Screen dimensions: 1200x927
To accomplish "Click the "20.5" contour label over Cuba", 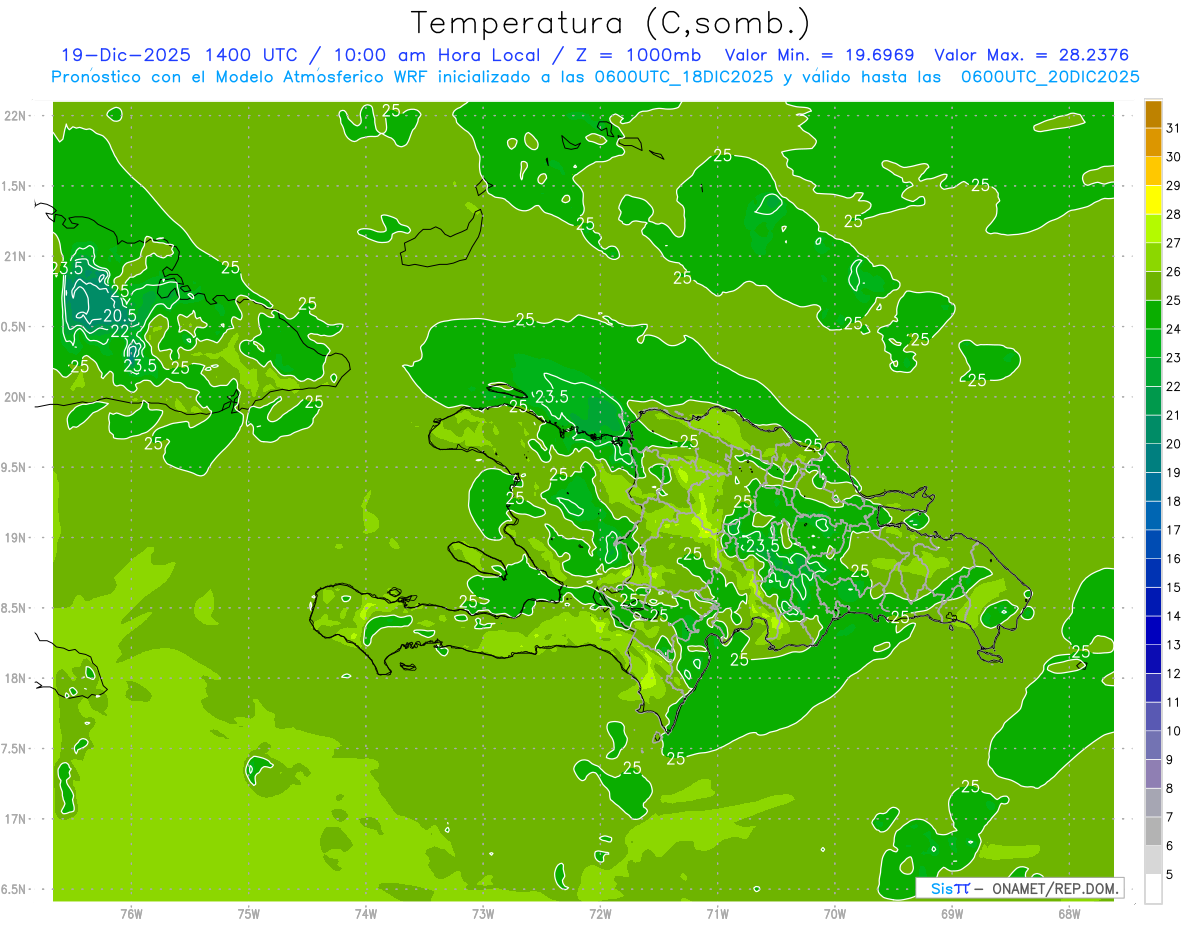I will 119,316.
